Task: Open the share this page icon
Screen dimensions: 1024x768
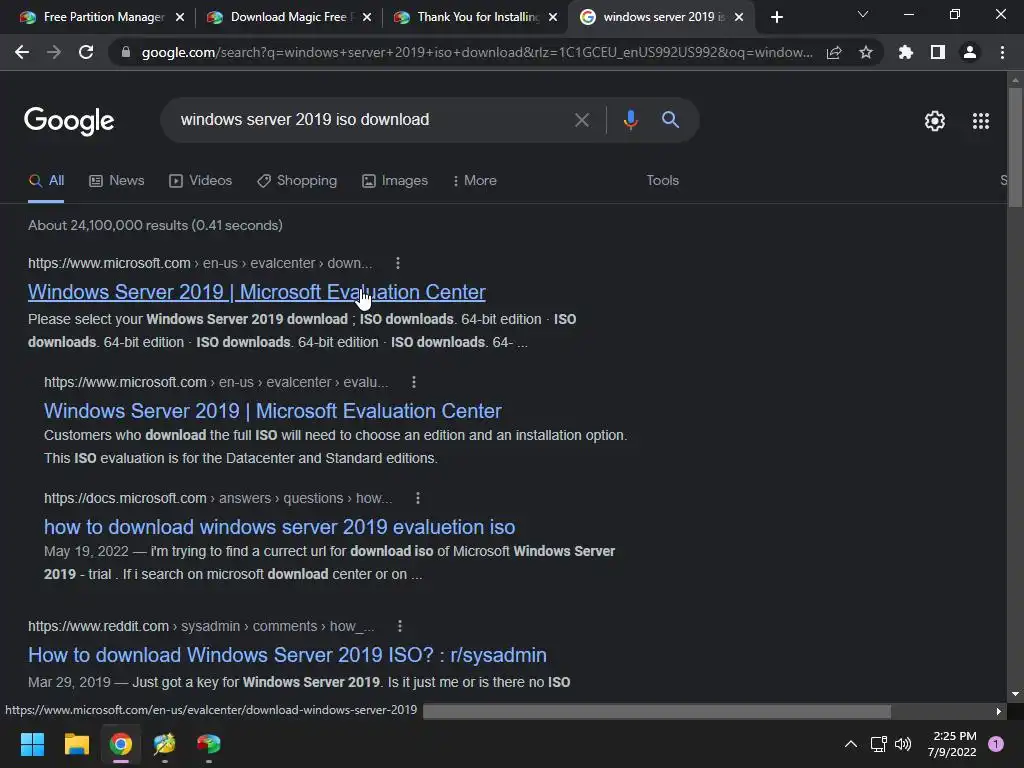Action: coord(834,53)
